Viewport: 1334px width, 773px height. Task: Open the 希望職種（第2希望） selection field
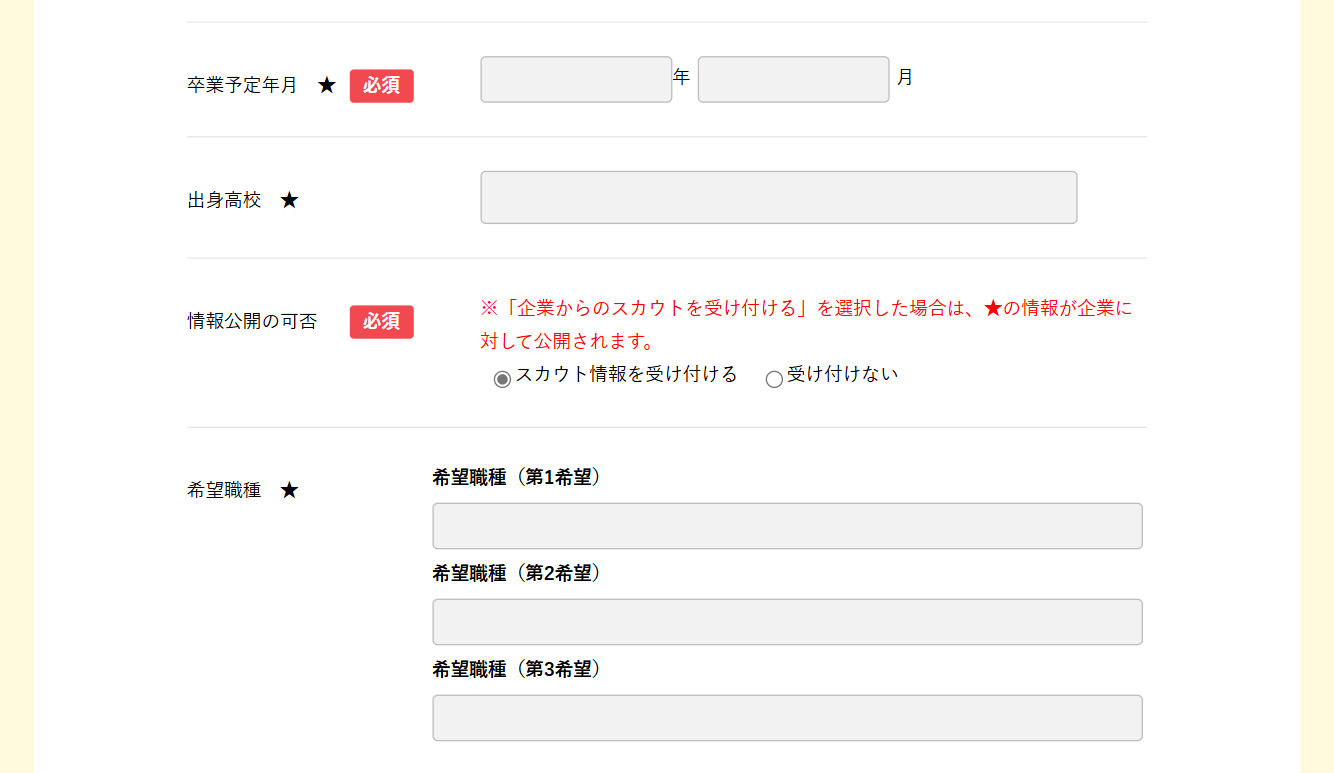click(787, 621)
